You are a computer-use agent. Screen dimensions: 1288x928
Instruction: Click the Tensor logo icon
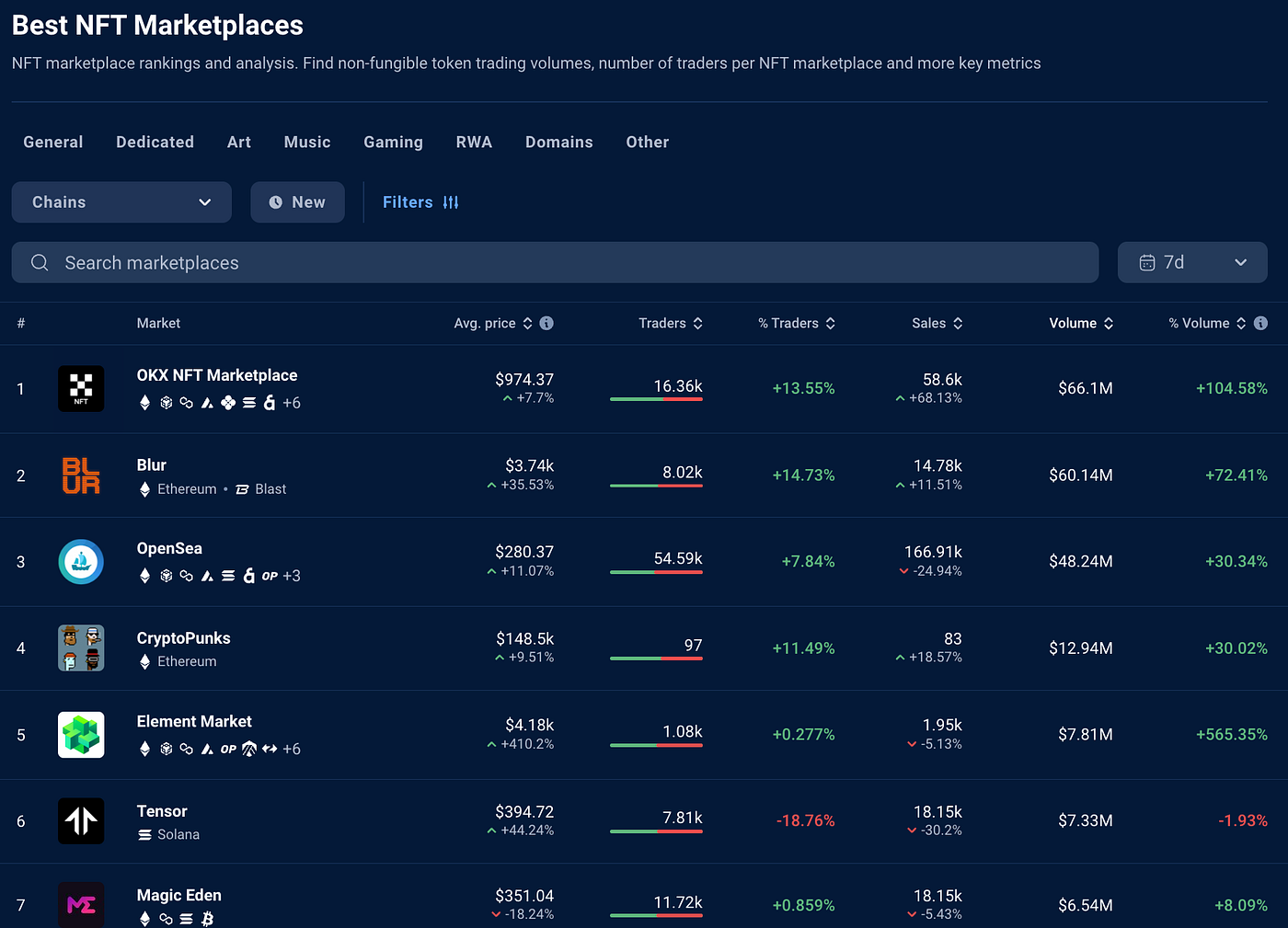coord(81,821)
